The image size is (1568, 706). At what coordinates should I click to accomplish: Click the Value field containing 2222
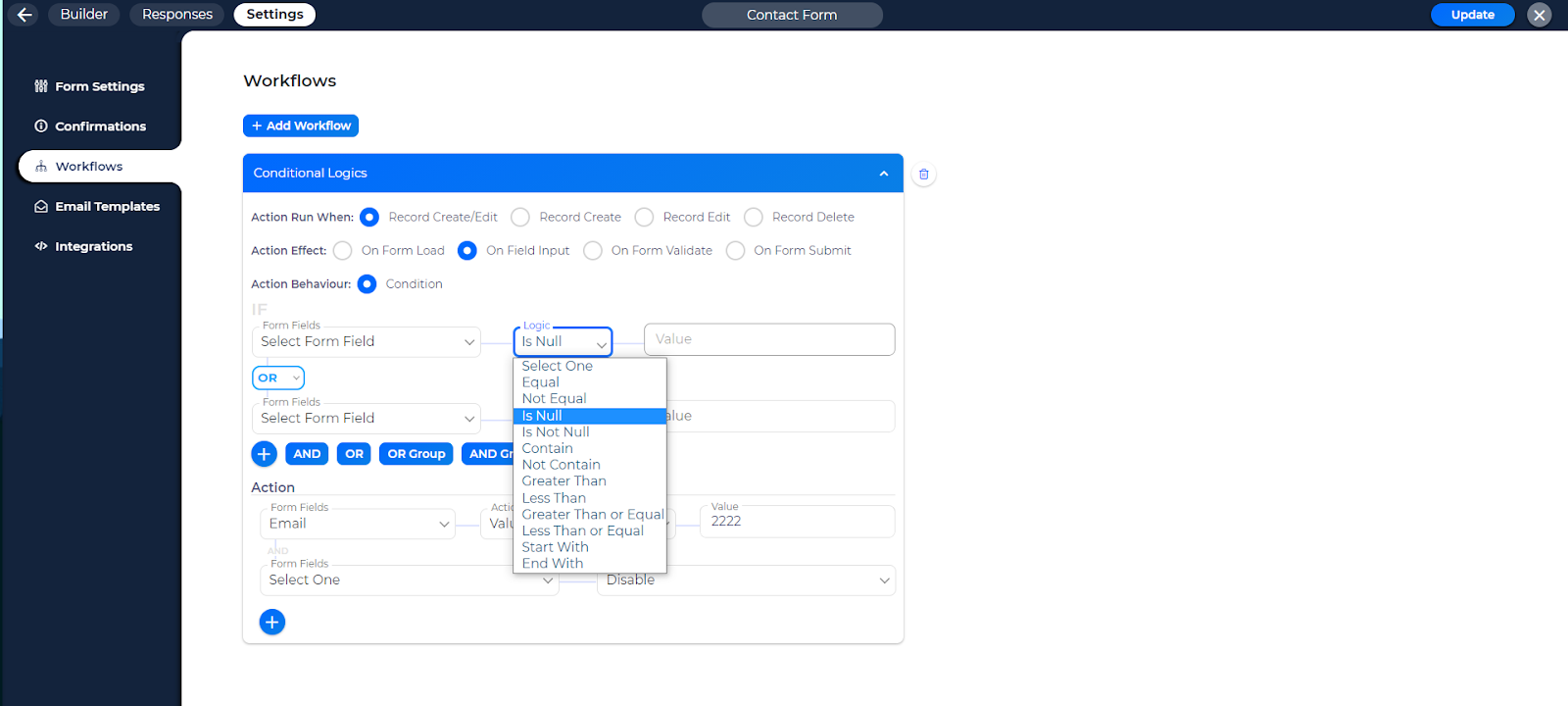click(x=797, y=522)
